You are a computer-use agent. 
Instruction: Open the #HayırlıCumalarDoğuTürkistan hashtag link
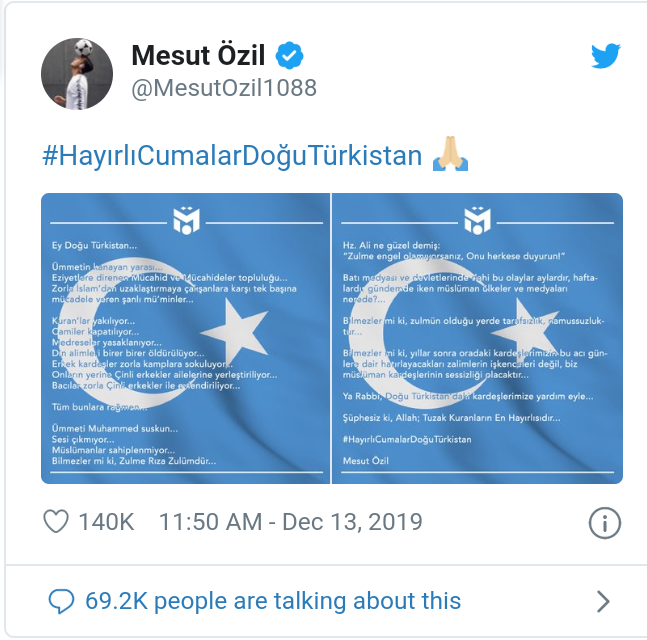pos(232,157)
